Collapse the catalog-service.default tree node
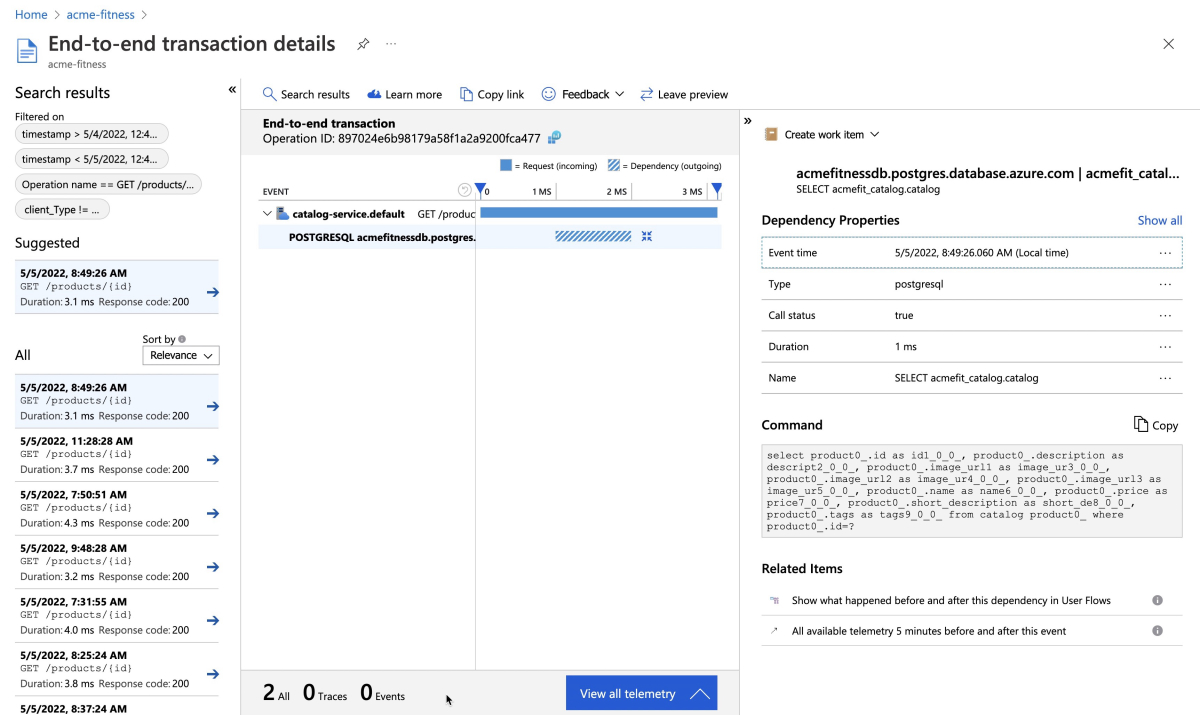Screen dimensions: 1200x715 (x=267, y=213)
